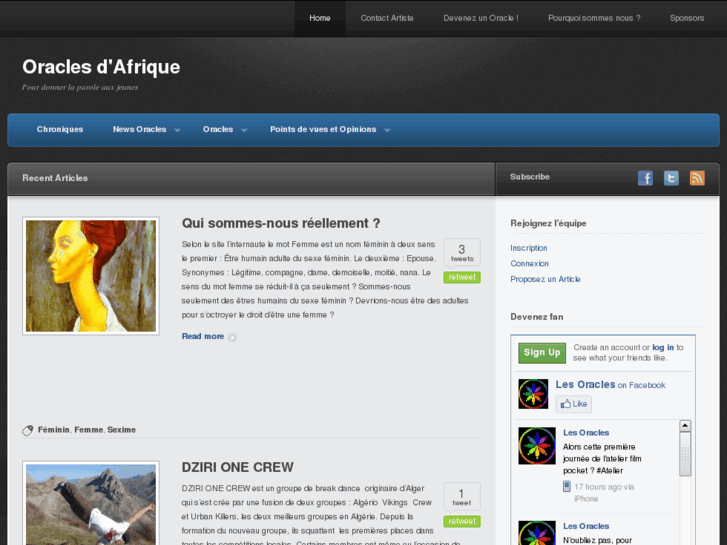
Task: Open the Sponsors page
Action: pyautogui.click(x=687, y=18)
